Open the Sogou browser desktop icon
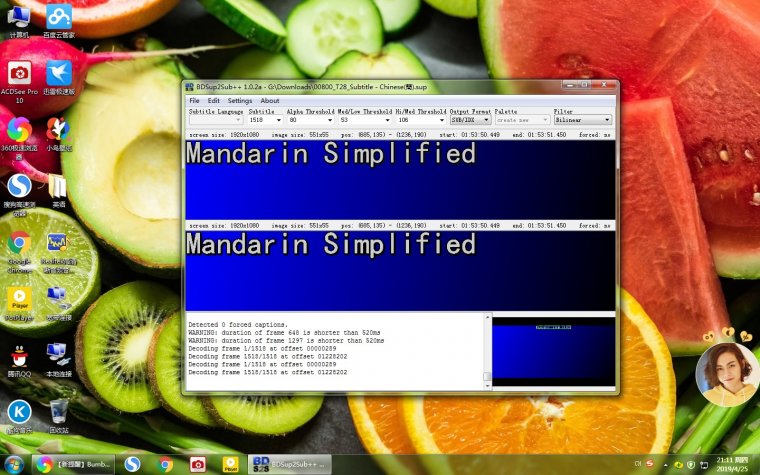The width and height of the screenshot is (760, 475). 19,195
